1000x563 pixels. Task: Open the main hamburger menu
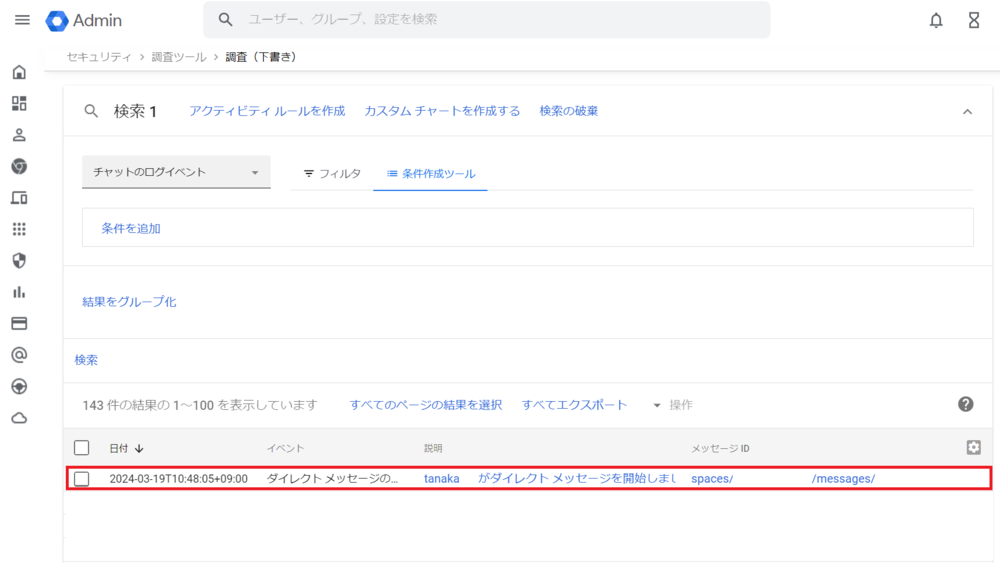pos(22,20)
